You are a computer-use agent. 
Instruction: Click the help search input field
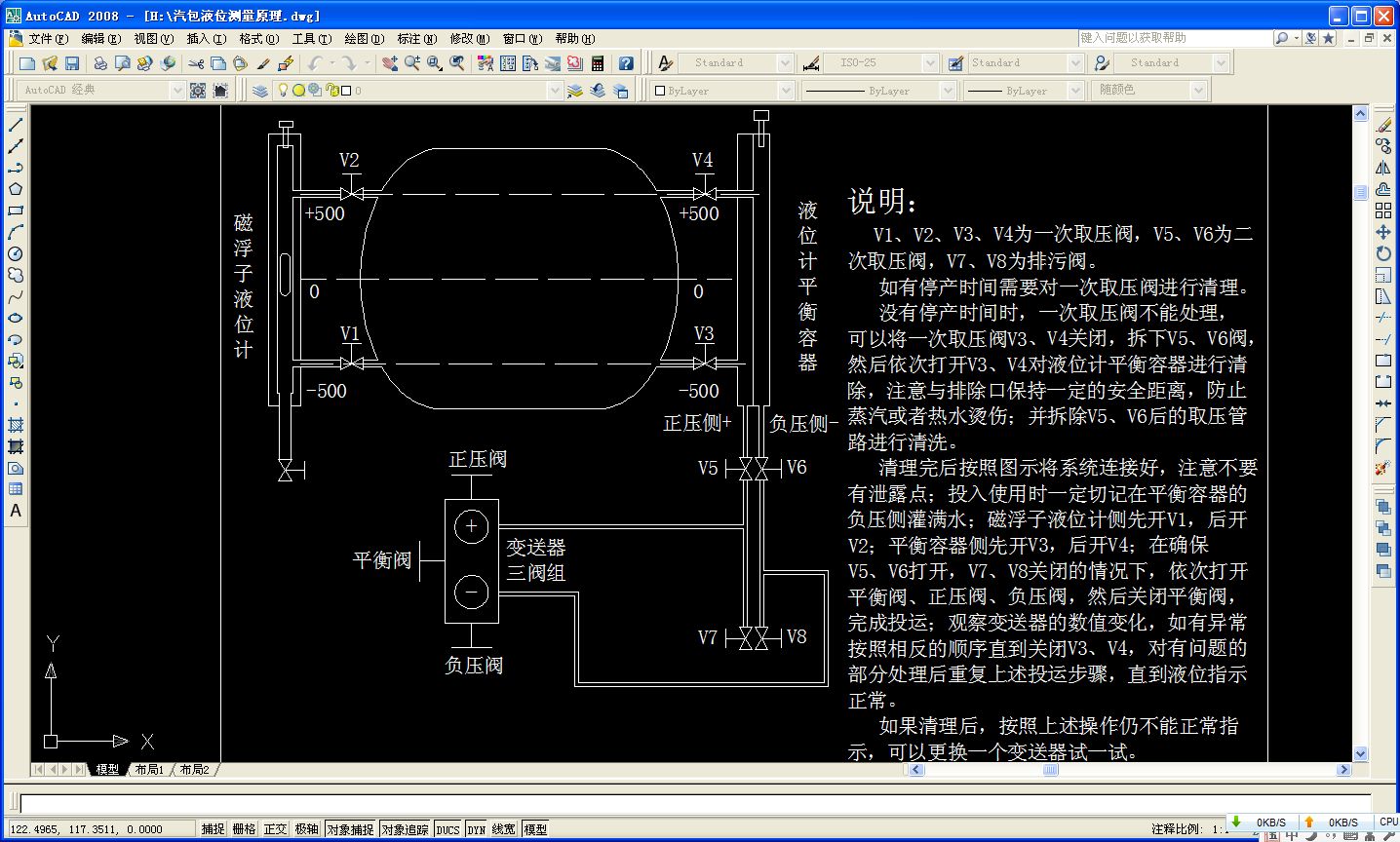coord(1175,38)
